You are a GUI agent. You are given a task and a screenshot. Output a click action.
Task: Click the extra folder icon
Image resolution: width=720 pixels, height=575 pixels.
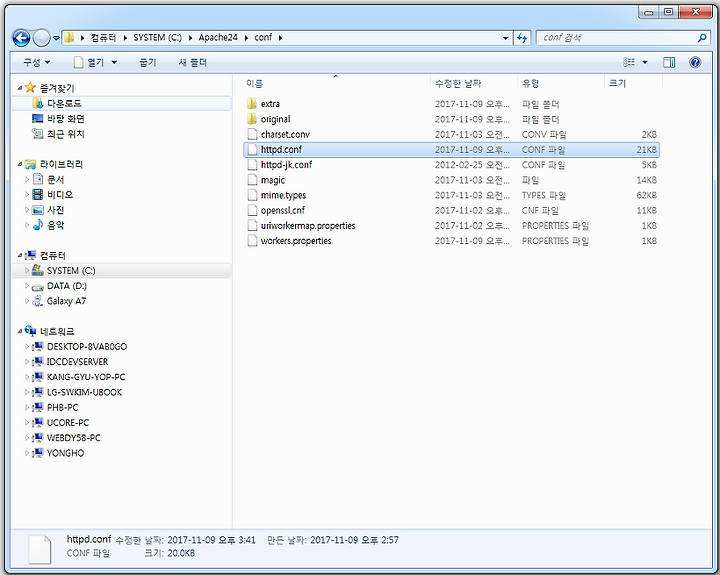point(252,103)
